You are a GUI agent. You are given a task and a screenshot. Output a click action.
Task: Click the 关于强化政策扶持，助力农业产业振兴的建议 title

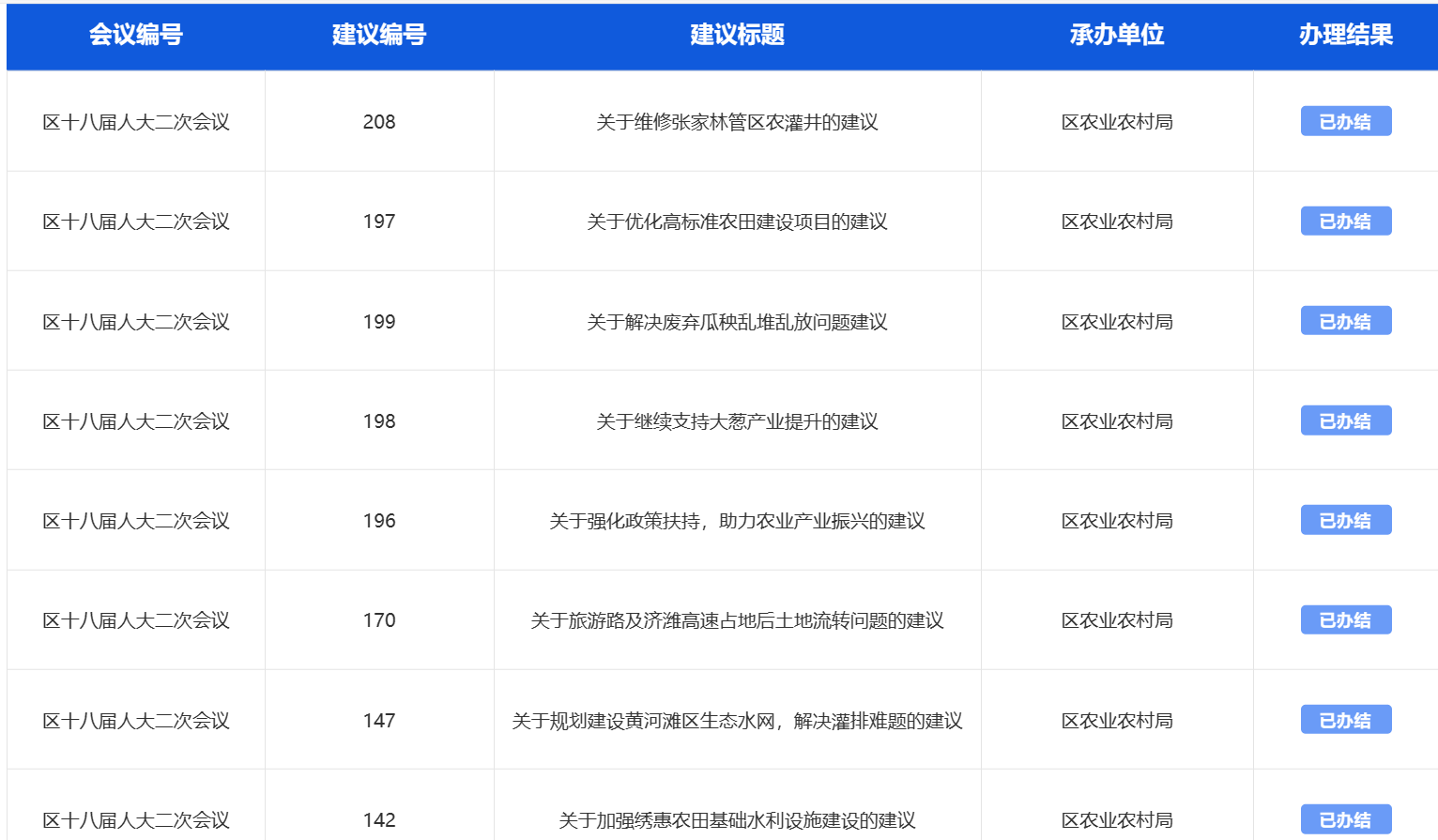737,521
